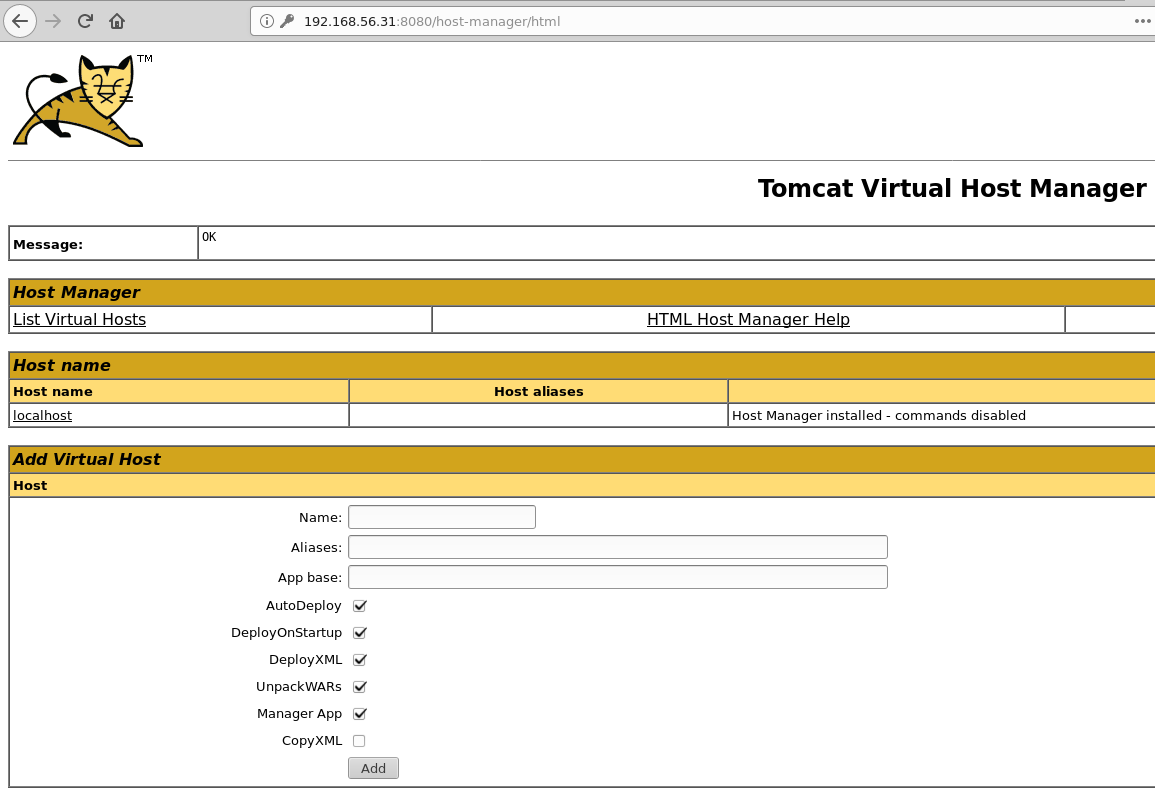Click into the Name text field
Viewport: 1155px width, 802px height.
[x=442, y=517]
